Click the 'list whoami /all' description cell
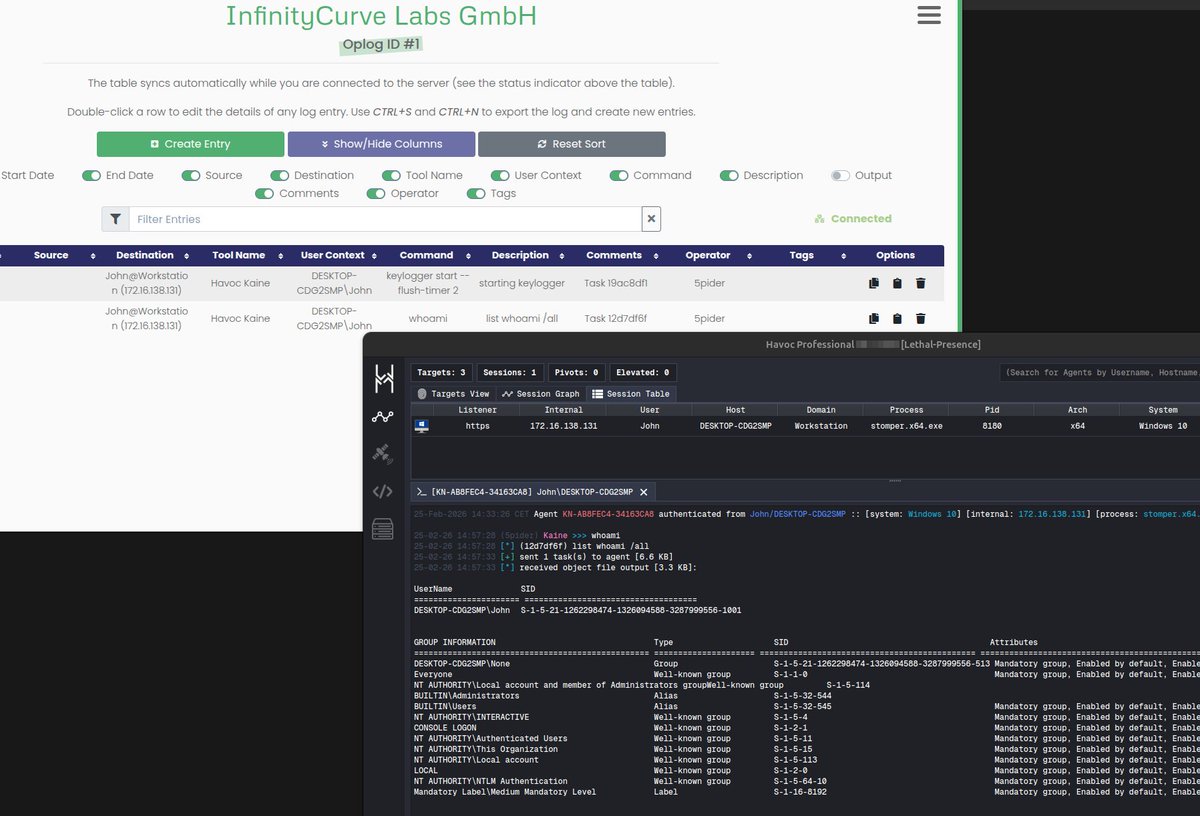This screenshot has height=816, width=1200. point(521,318)
